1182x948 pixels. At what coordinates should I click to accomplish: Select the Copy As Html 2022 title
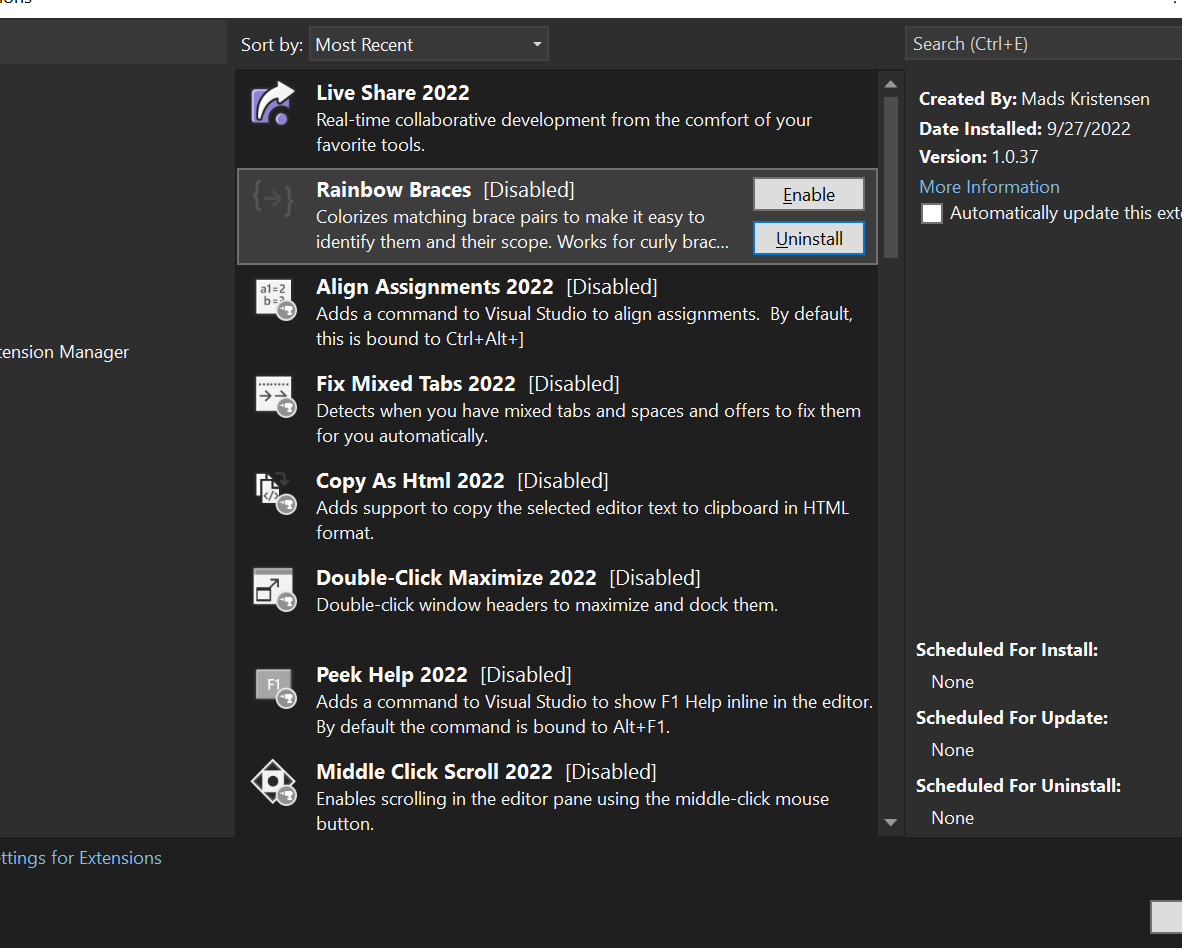tap(410, 481)
